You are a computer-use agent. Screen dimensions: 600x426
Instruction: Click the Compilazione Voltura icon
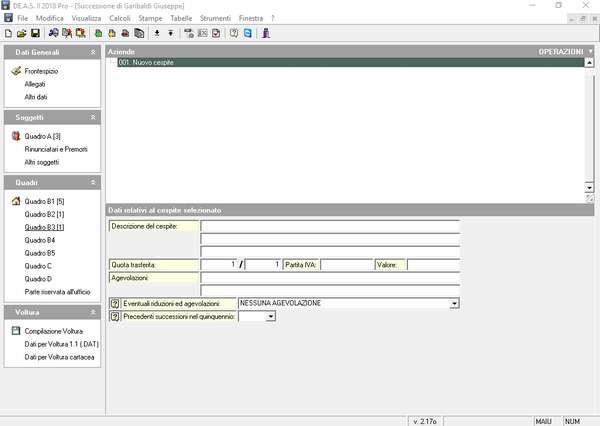[15, 331]
